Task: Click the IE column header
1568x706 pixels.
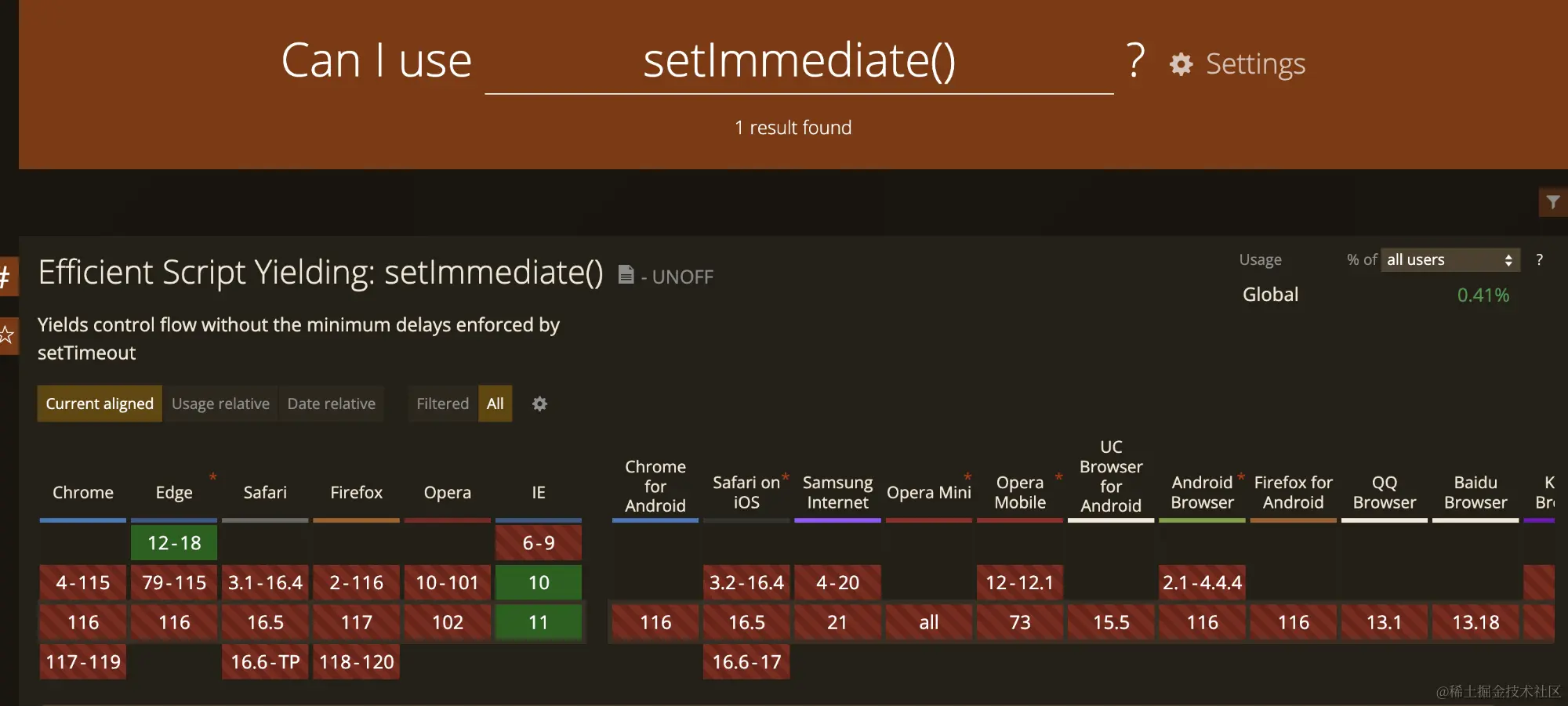Action: pos(539,492)
